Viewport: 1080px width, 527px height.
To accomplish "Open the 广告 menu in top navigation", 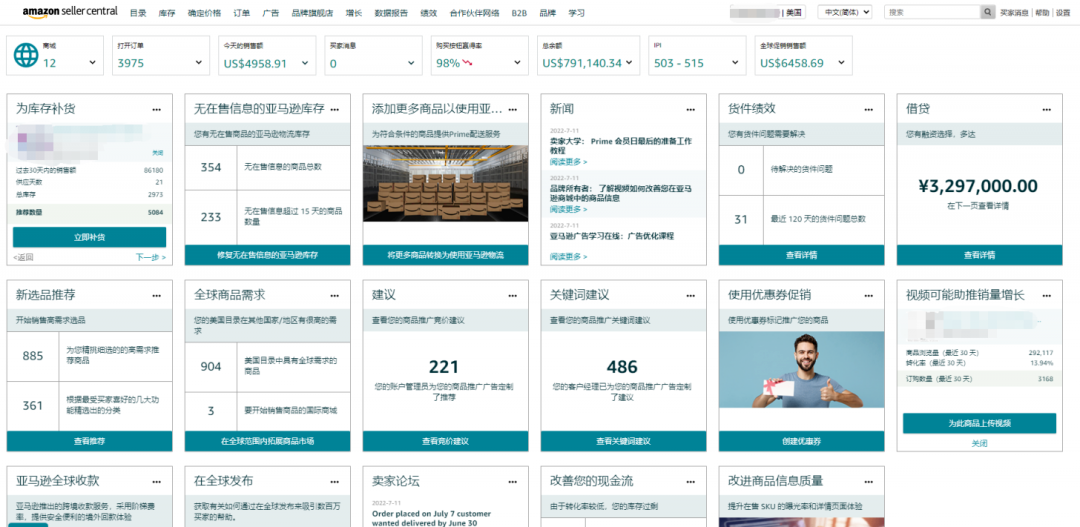I will click(x=270, y=13).
